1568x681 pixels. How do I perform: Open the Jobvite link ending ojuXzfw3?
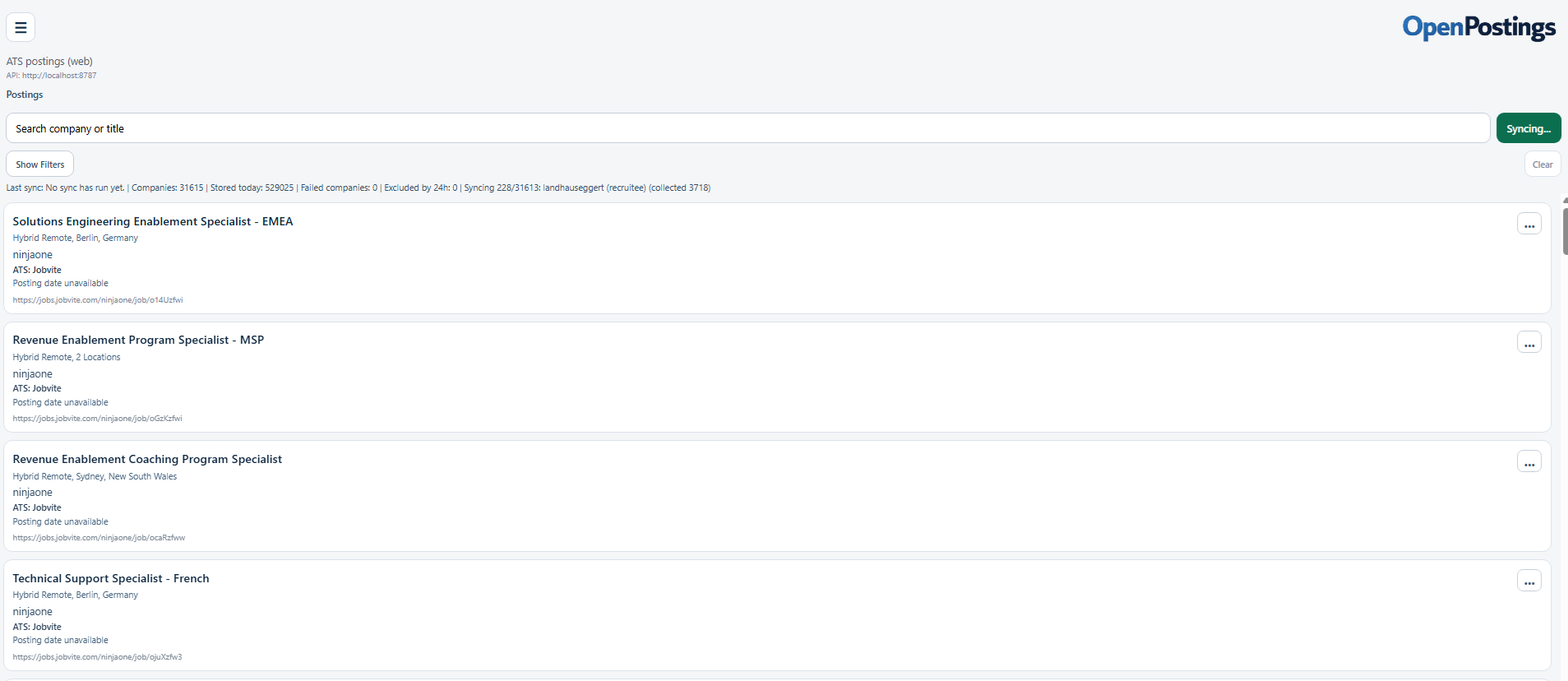[97, 657]
